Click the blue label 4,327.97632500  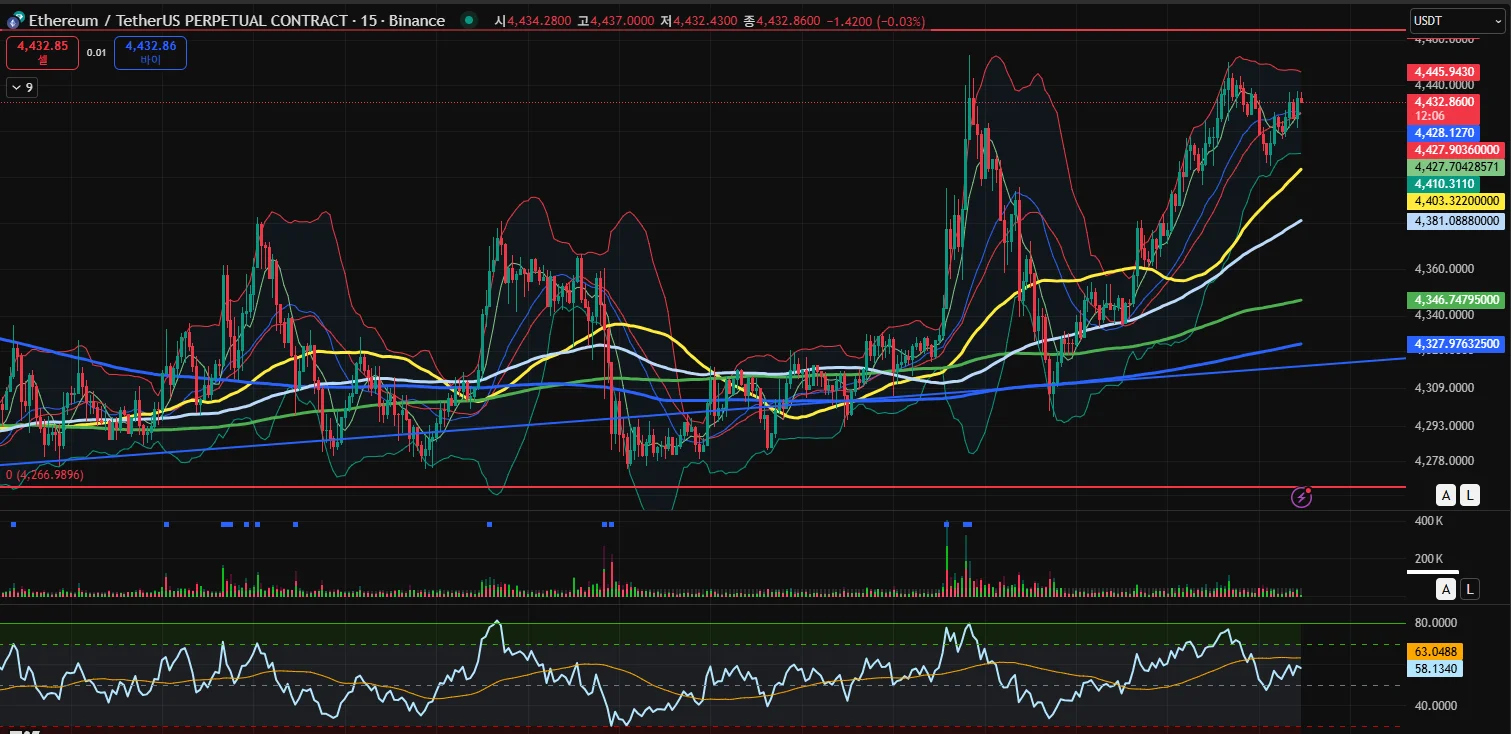(1457, 343)
